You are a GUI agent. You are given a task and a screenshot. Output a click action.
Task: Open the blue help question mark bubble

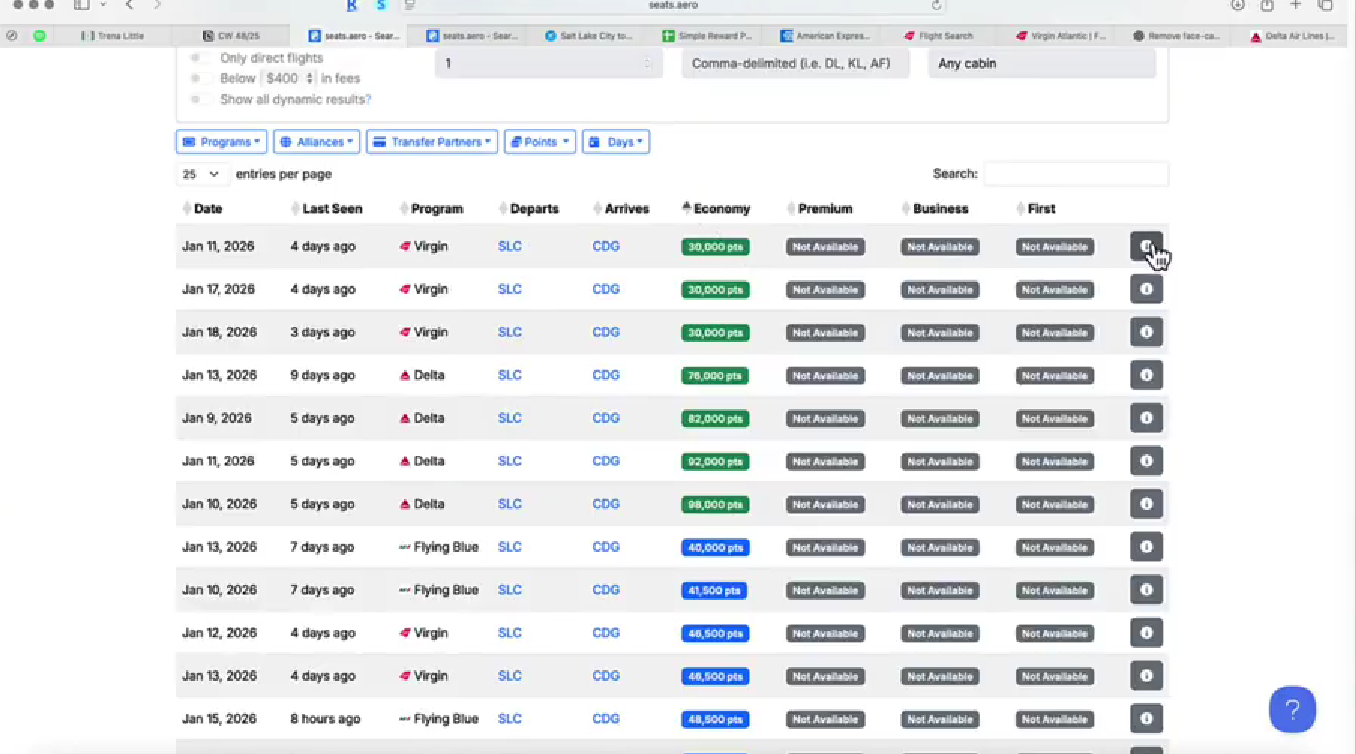[1292, 709]
